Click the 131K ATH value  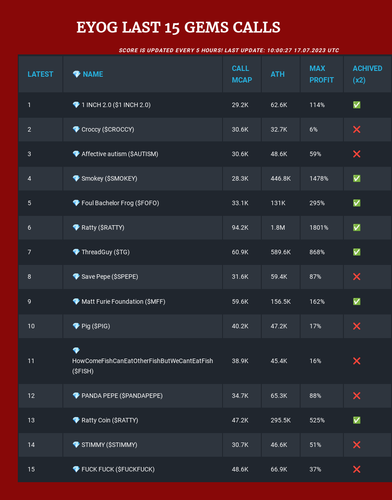coord(278,203)
